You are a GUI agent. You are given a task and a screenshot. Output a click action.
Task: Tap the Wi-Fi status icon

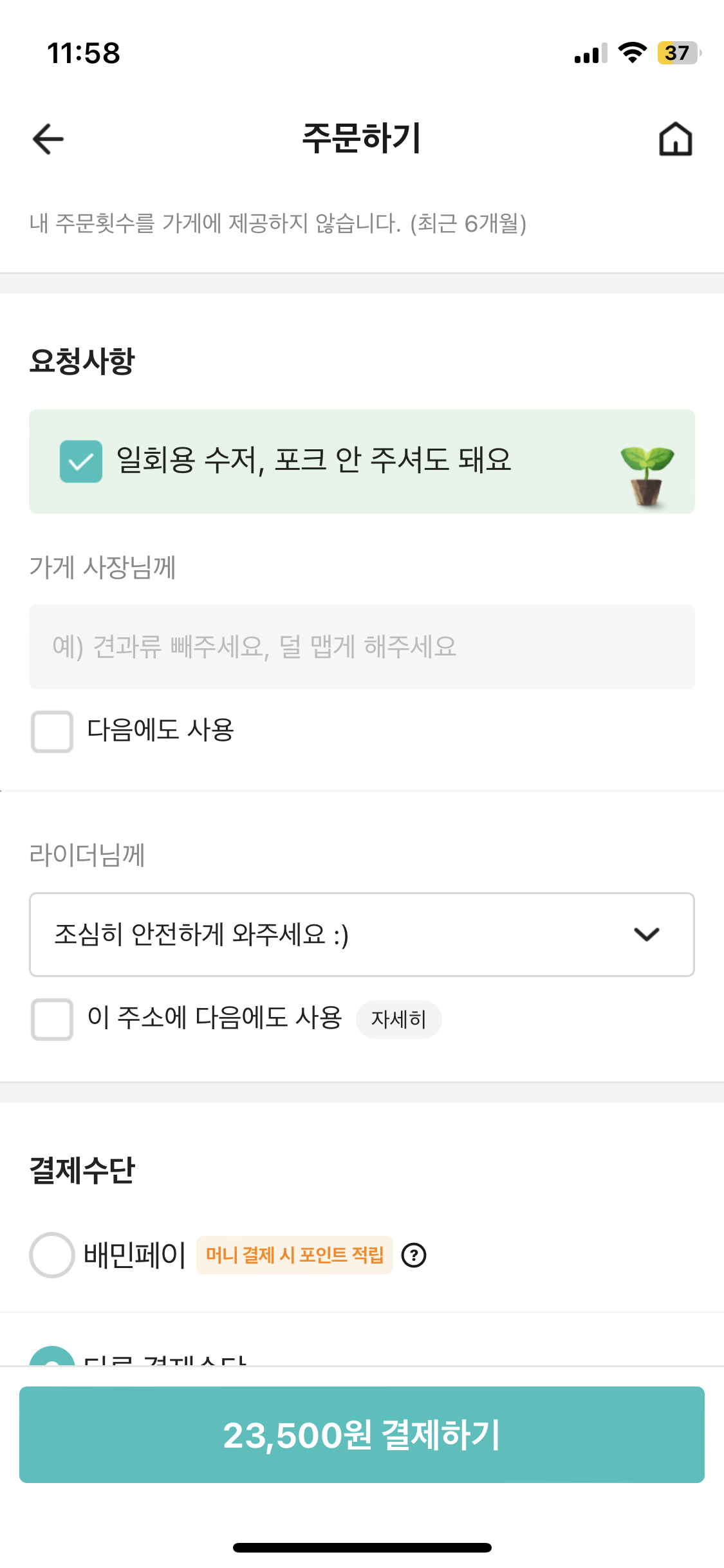click(632, 53)
